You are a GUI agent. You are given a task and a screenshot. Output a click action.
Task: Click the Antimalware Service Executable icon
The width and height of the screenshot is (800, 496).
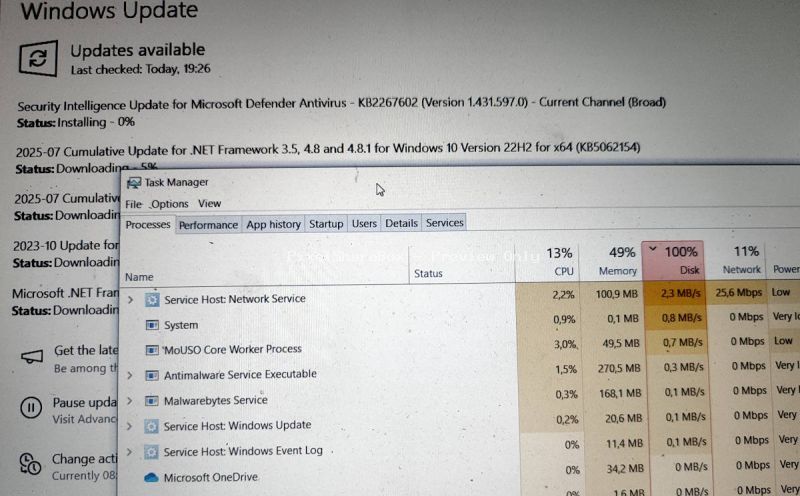tap(152, 375)
